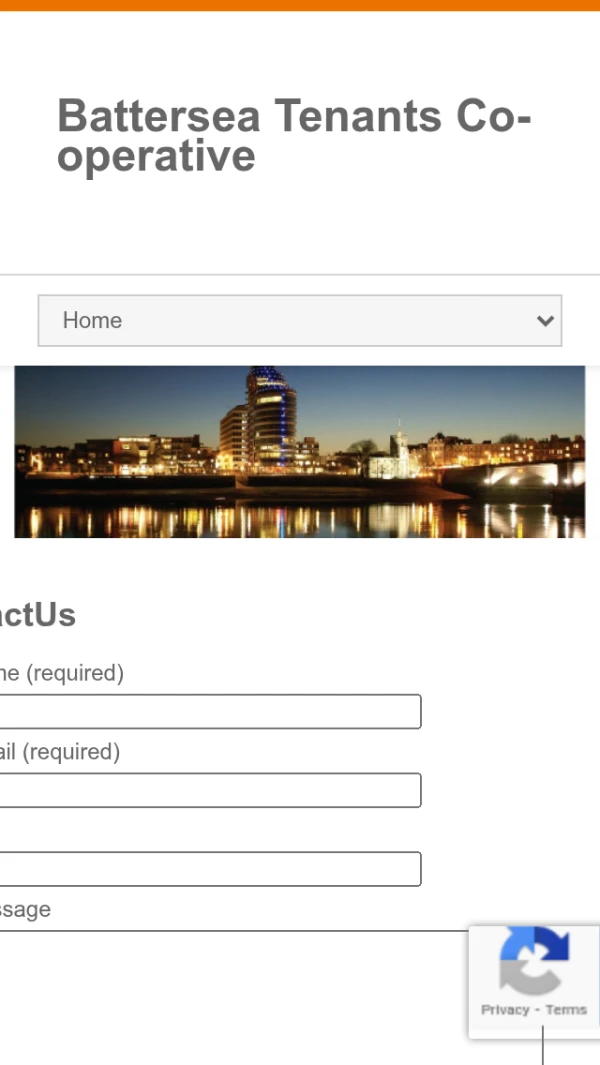The height and width of the screenshot is (1065, 600).
Task: Click the word "operative" in the site title
Action: 156,157
